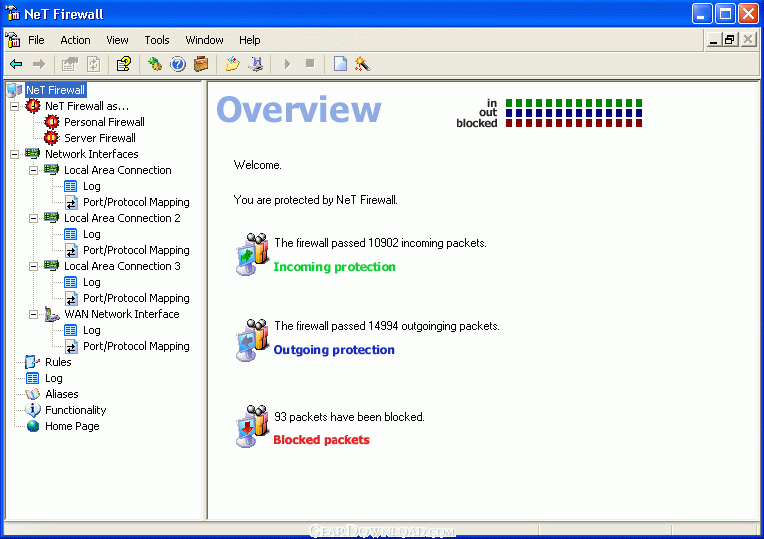Select the root NeT Firewall tree node
This screenshot has width=764, height=539.
[56, 90]
